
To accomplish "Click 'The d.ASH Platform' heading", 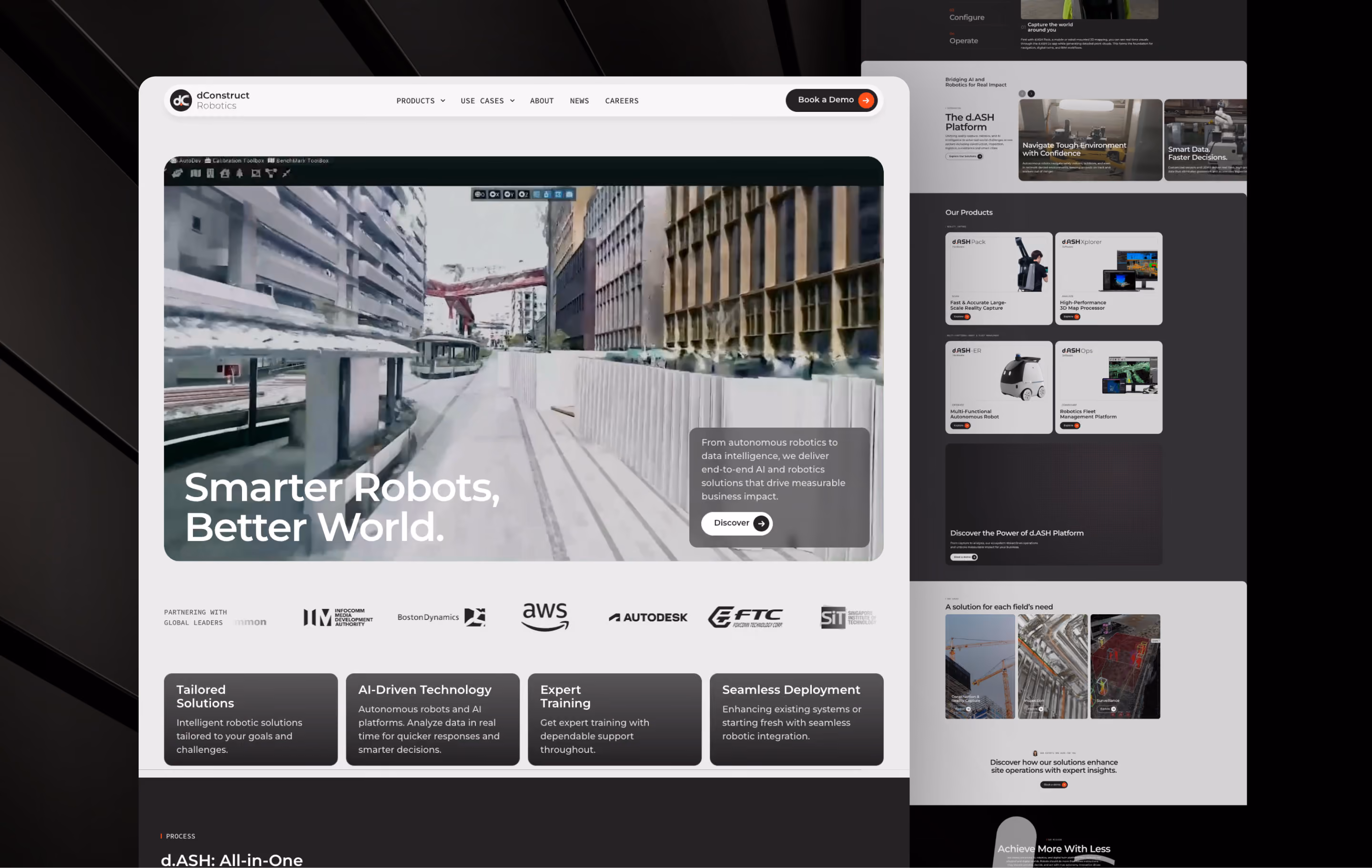I will [x=970, y=122].
